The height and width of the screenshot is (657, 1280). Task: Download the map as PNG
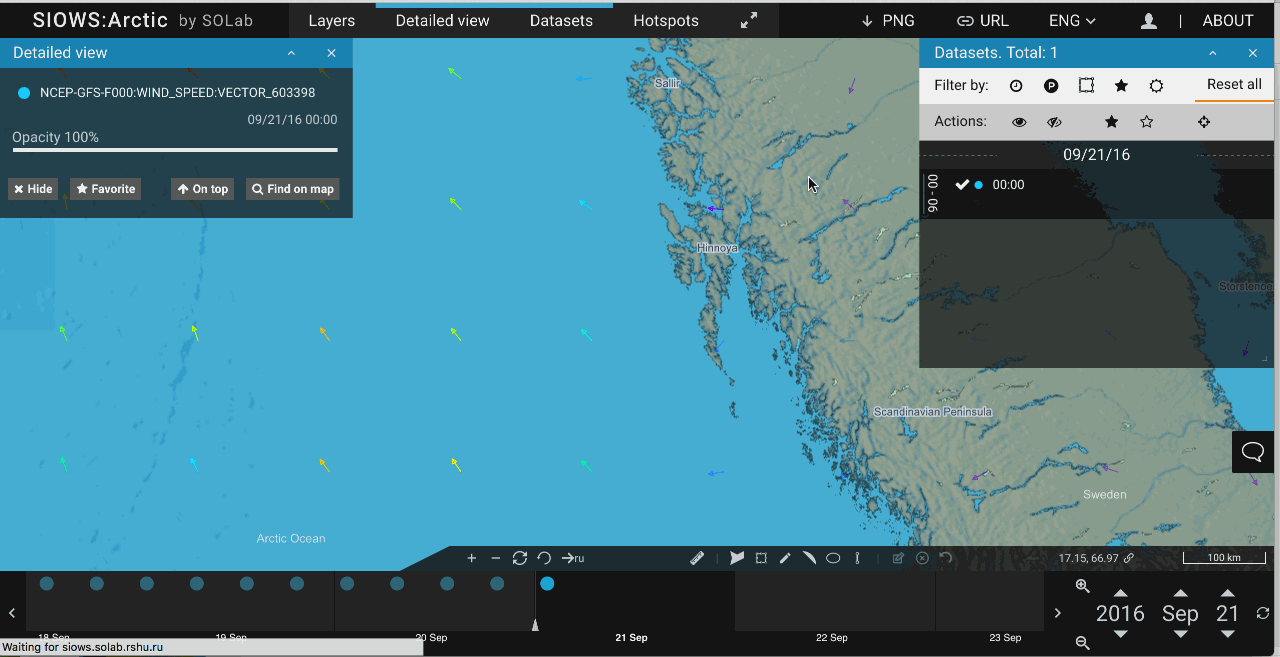pos(887,20)
